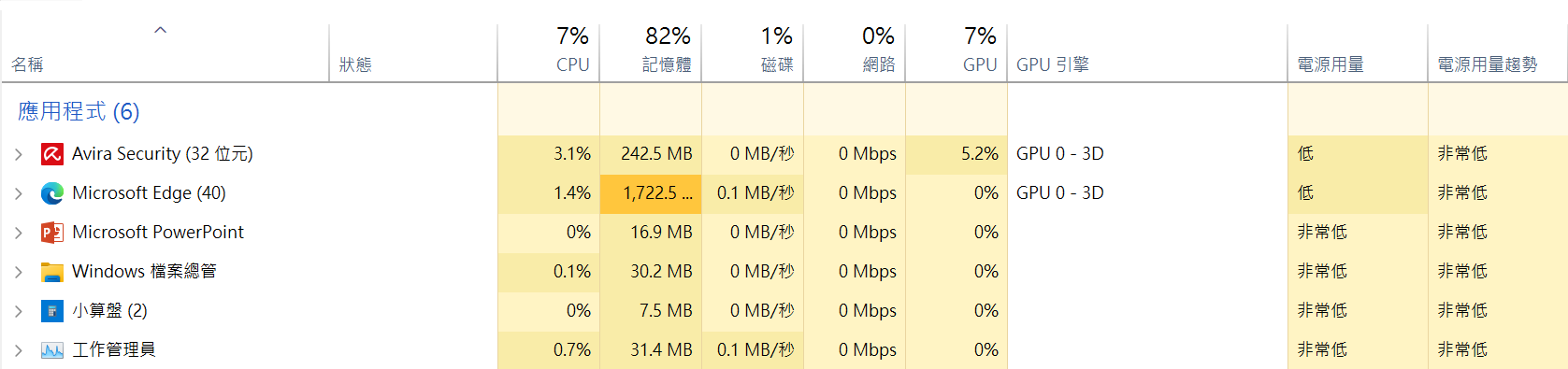1568x369 pixels.
Task: Click the Windows 檔案總管 folder icon
Action: (x=52, y=272)
